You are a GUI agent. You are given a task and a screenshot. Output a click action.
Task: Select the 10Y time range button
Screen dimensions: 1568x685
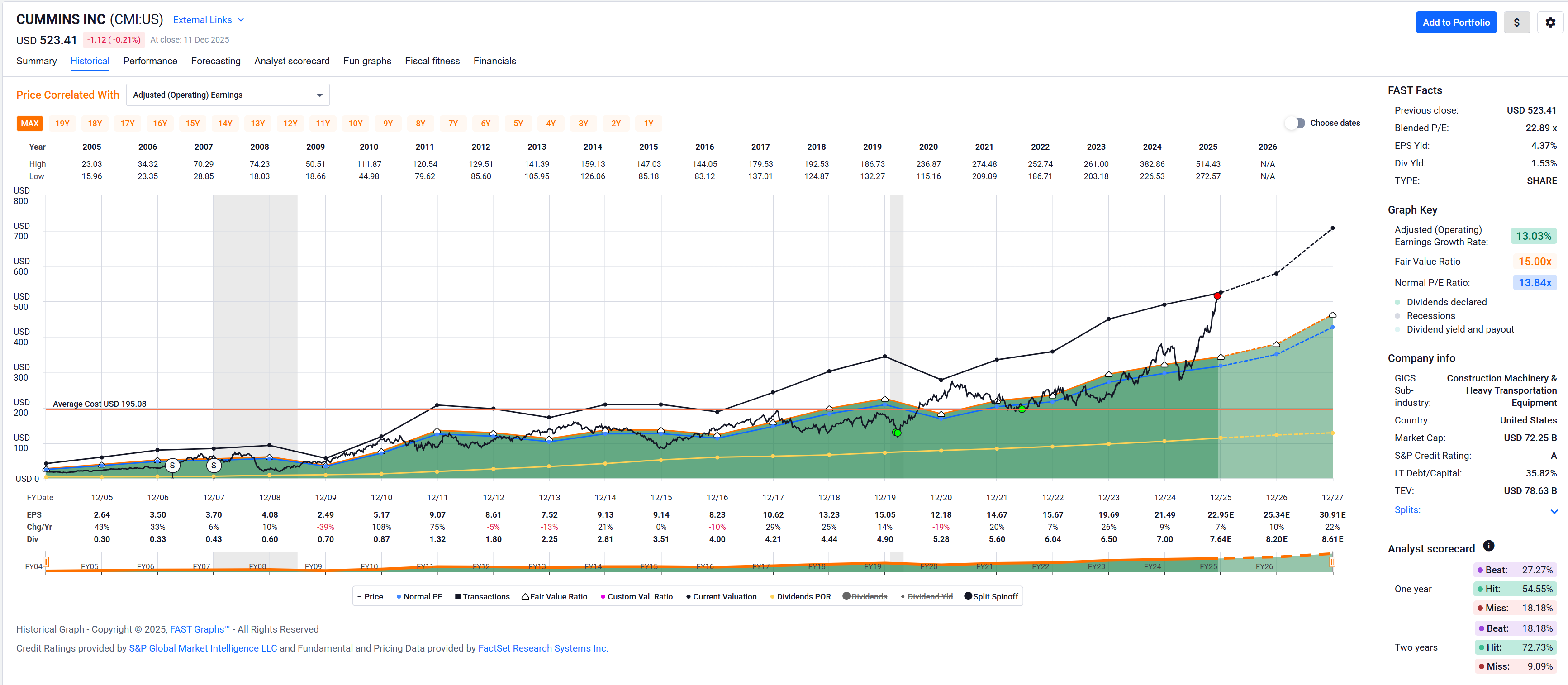point(355,124)
